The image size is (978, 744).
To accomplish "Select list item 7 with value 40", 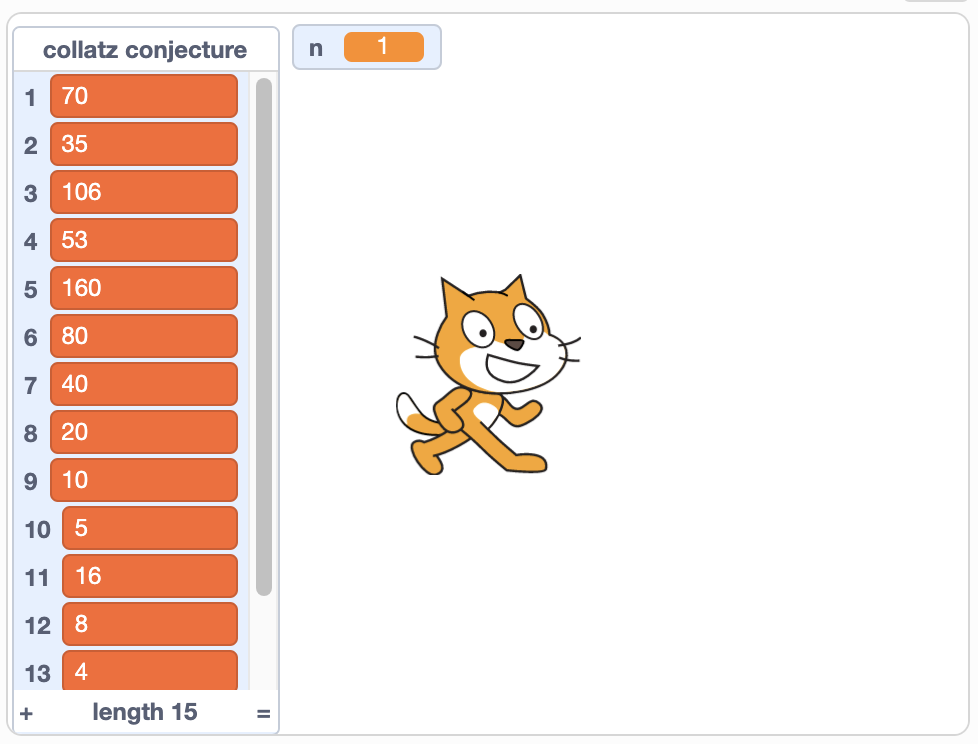I will coord(144,384).
